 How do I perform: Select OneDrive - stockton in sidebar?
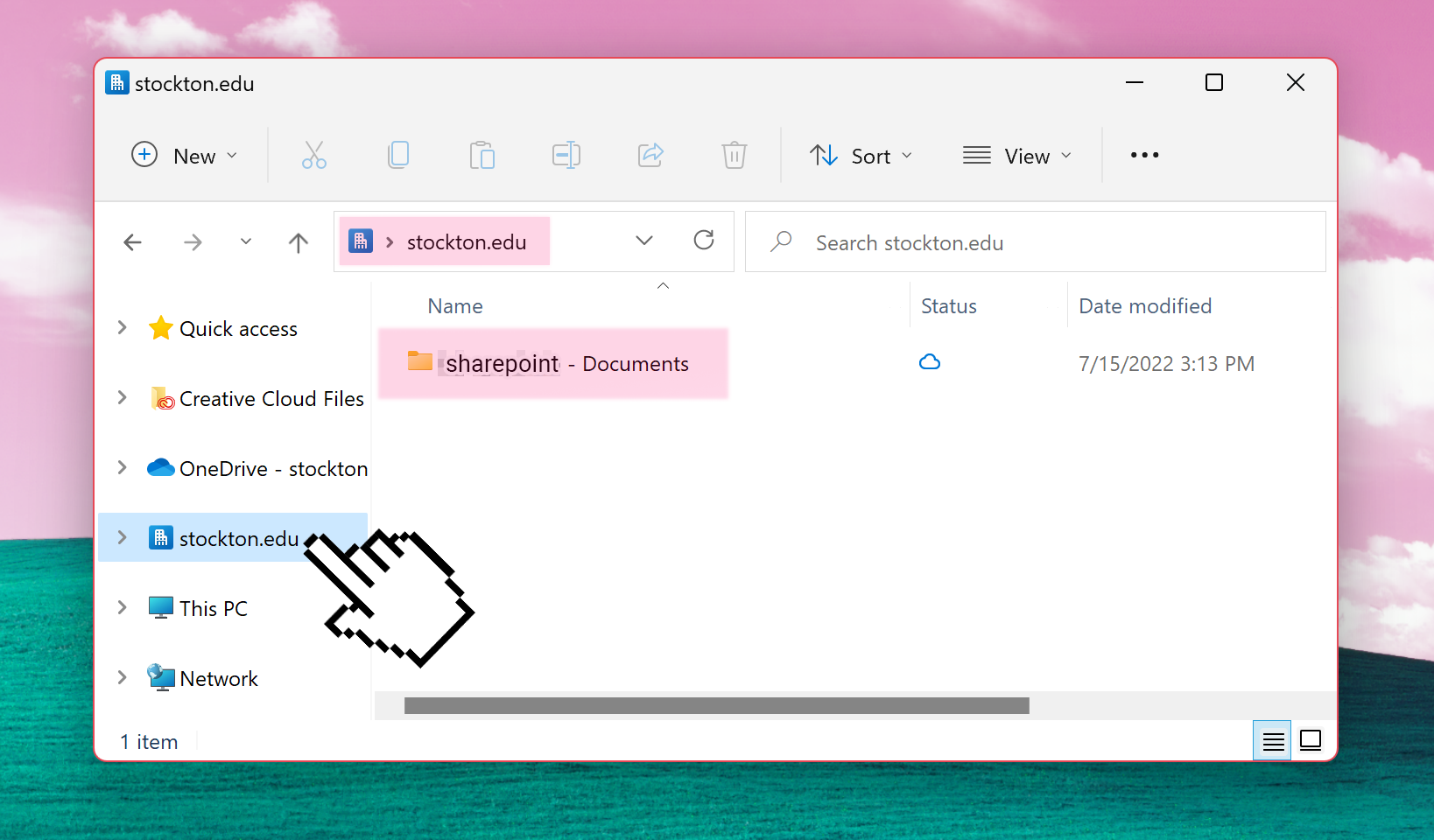coord(273,469)
